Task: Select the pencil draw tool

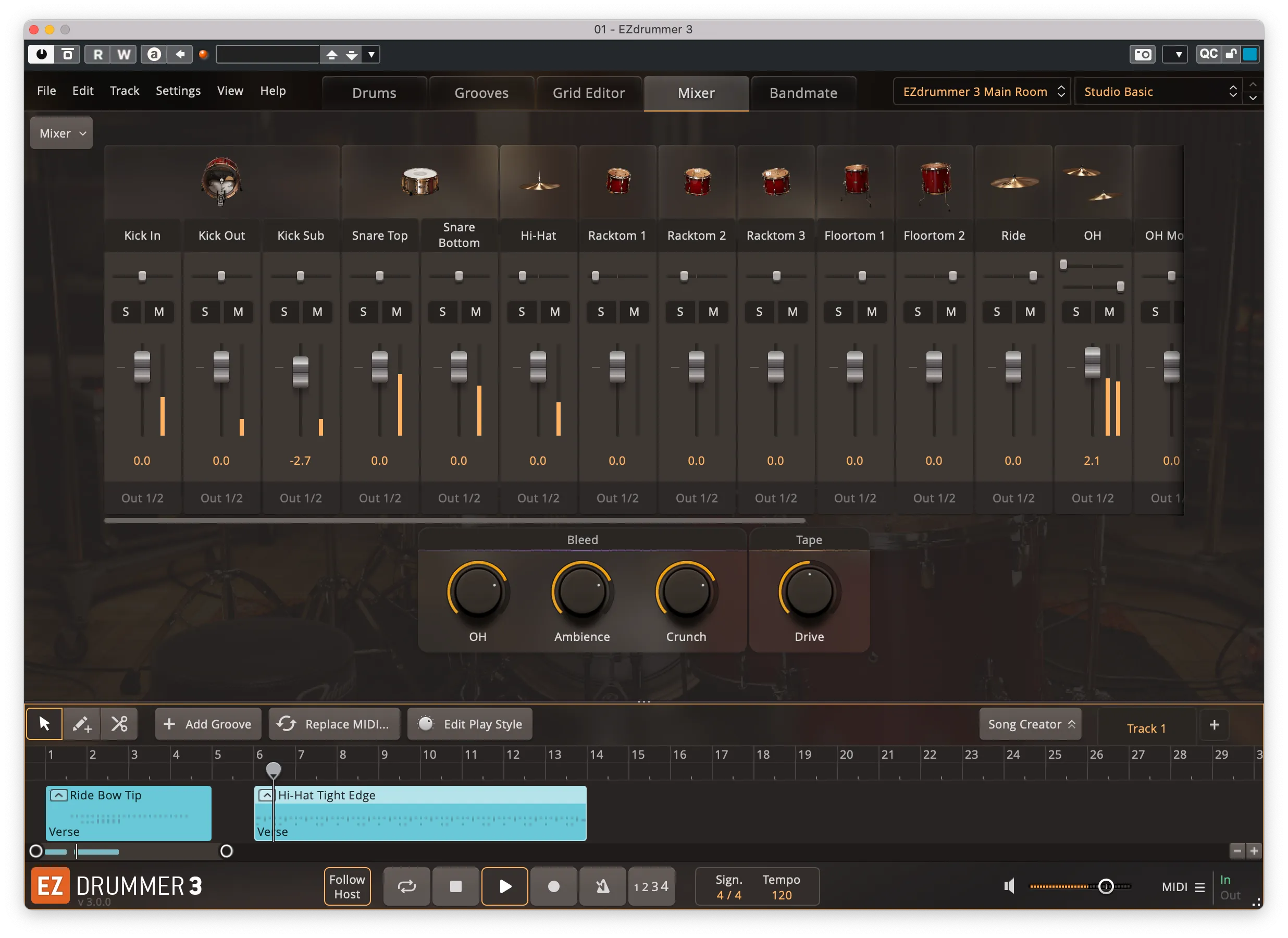Action: (82, 724)
